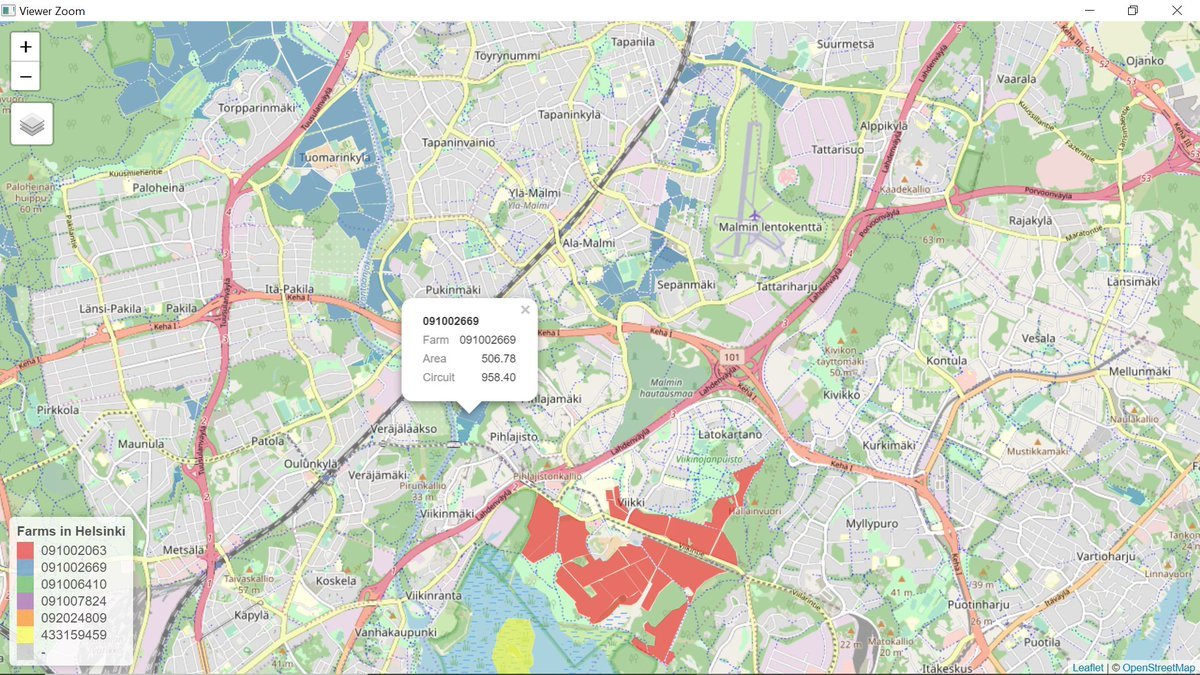
Task: Open the Leaflet attribution link
Action: point(1087,667)
